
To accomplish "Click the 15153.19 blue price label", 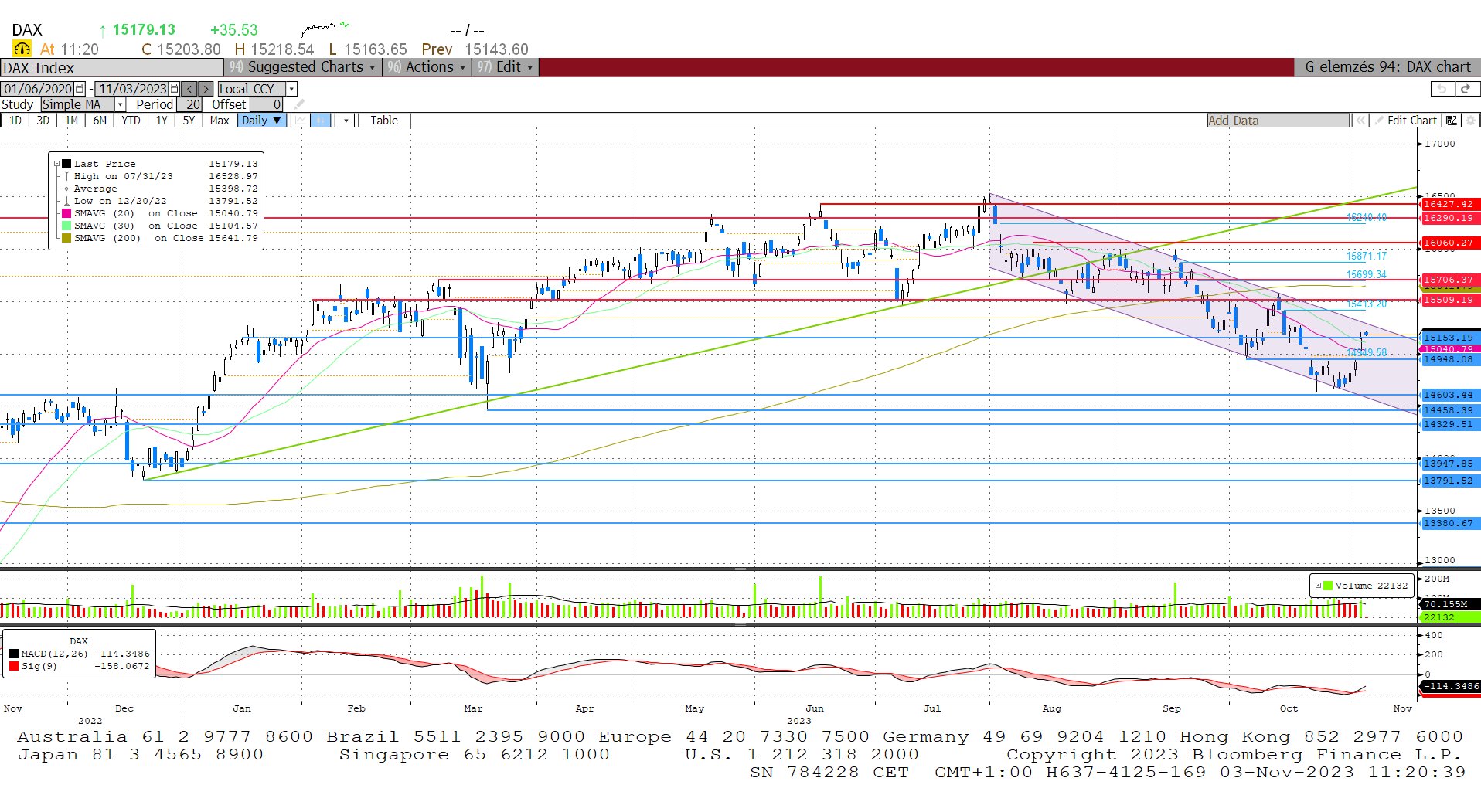I will pos(1449,338).
